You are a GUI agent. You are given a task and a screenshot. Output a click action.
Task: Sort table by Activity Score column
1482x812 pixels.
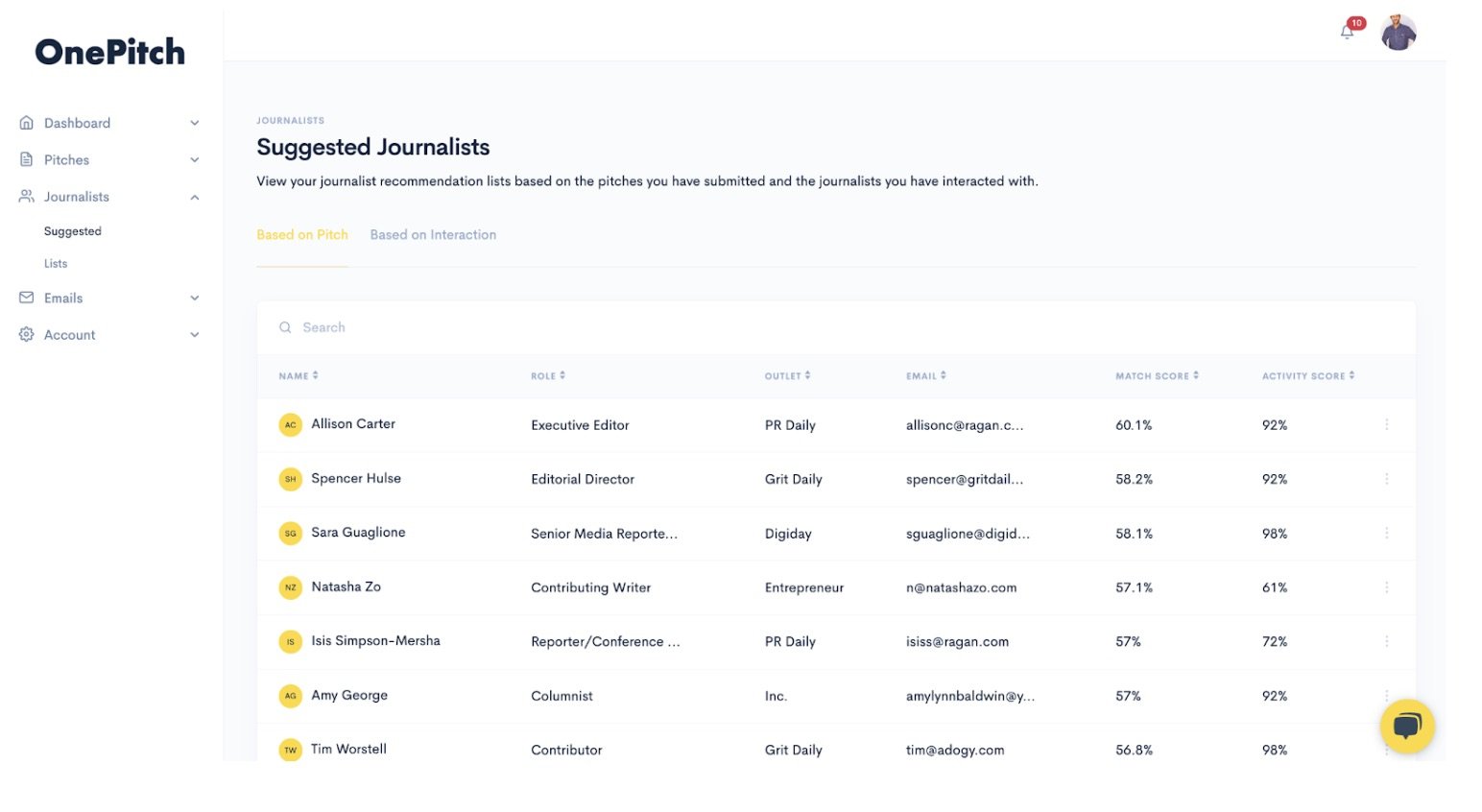tap(1308, 376)
